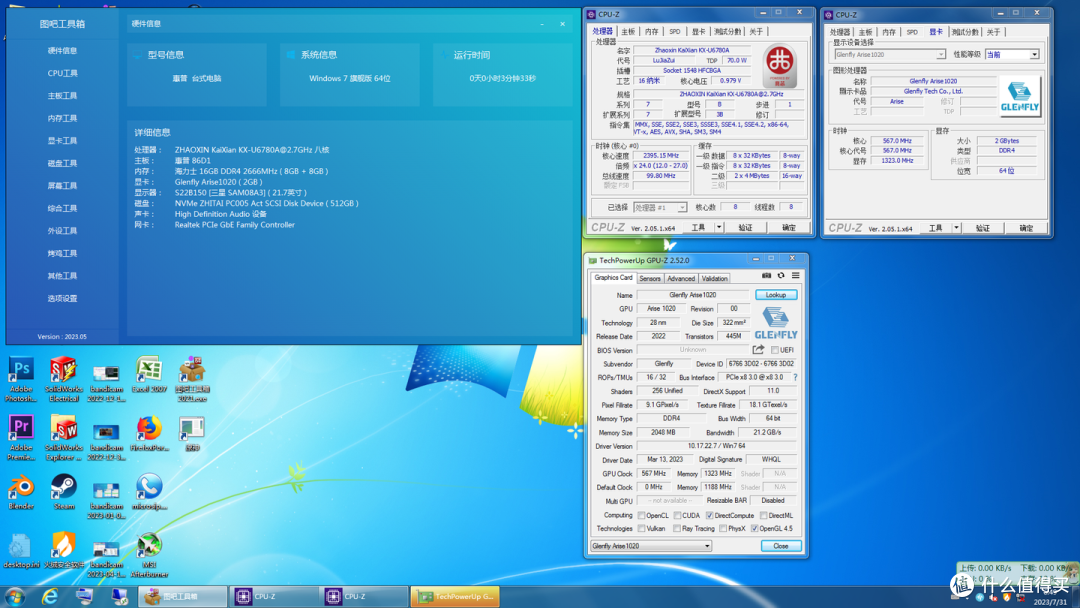Click the Lookup button in GPU-Z

[776, 295]
